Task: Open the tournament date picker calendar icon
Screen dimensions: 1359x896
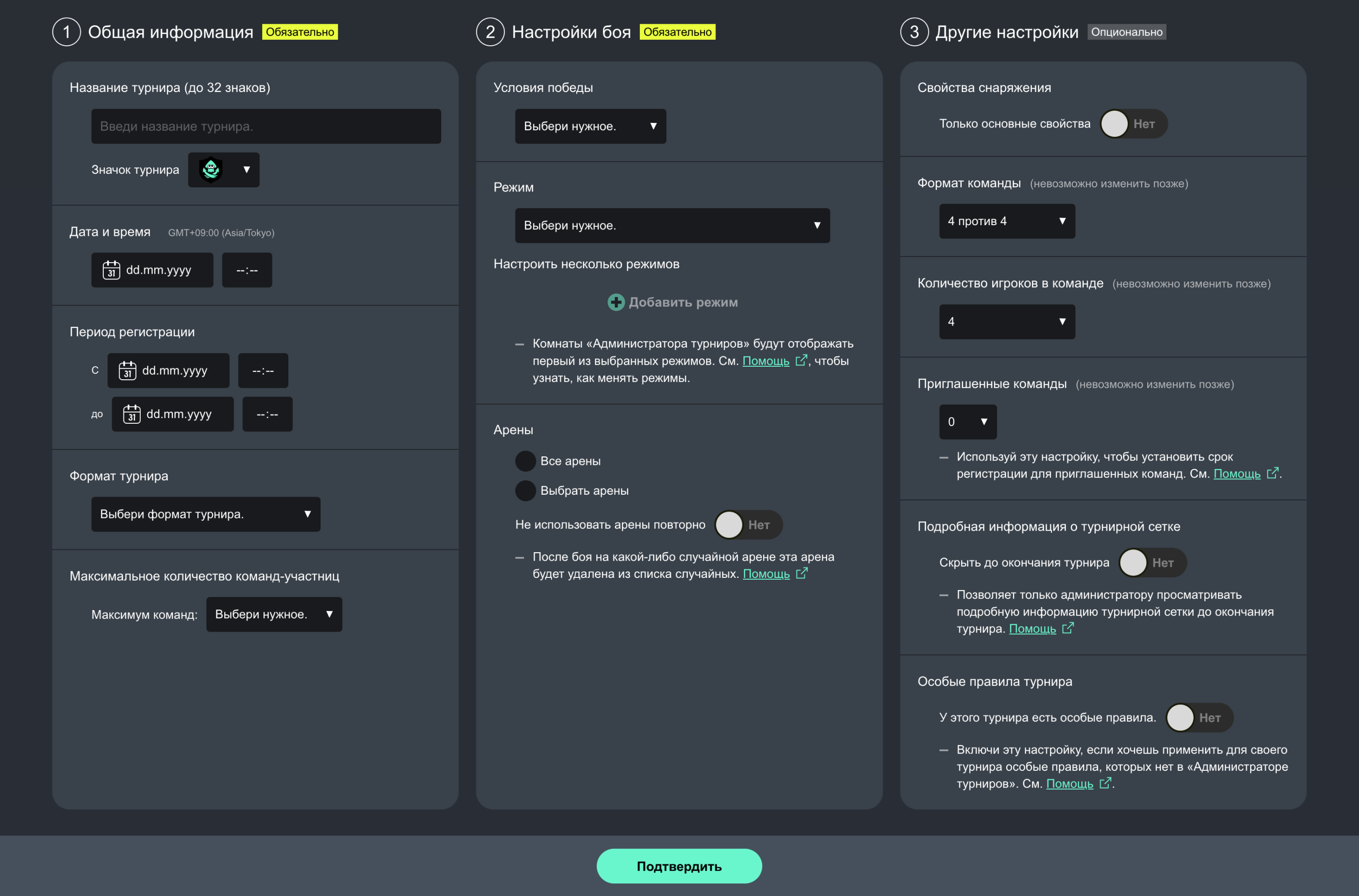Action: [x=111, y=270]
